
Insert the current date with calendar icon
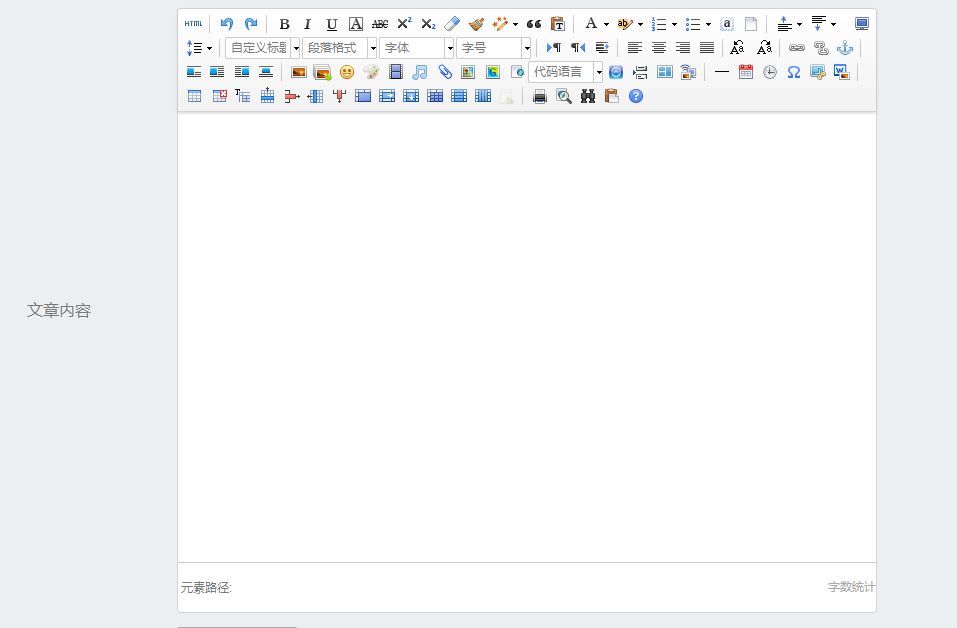(x=746, y=72)
